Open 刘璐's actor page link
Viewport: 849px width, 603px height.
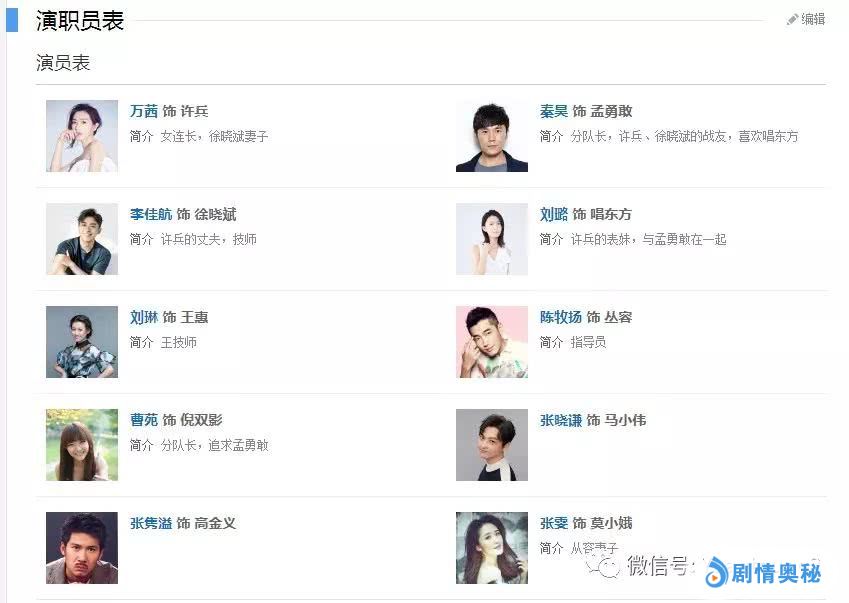coord(554,214)
